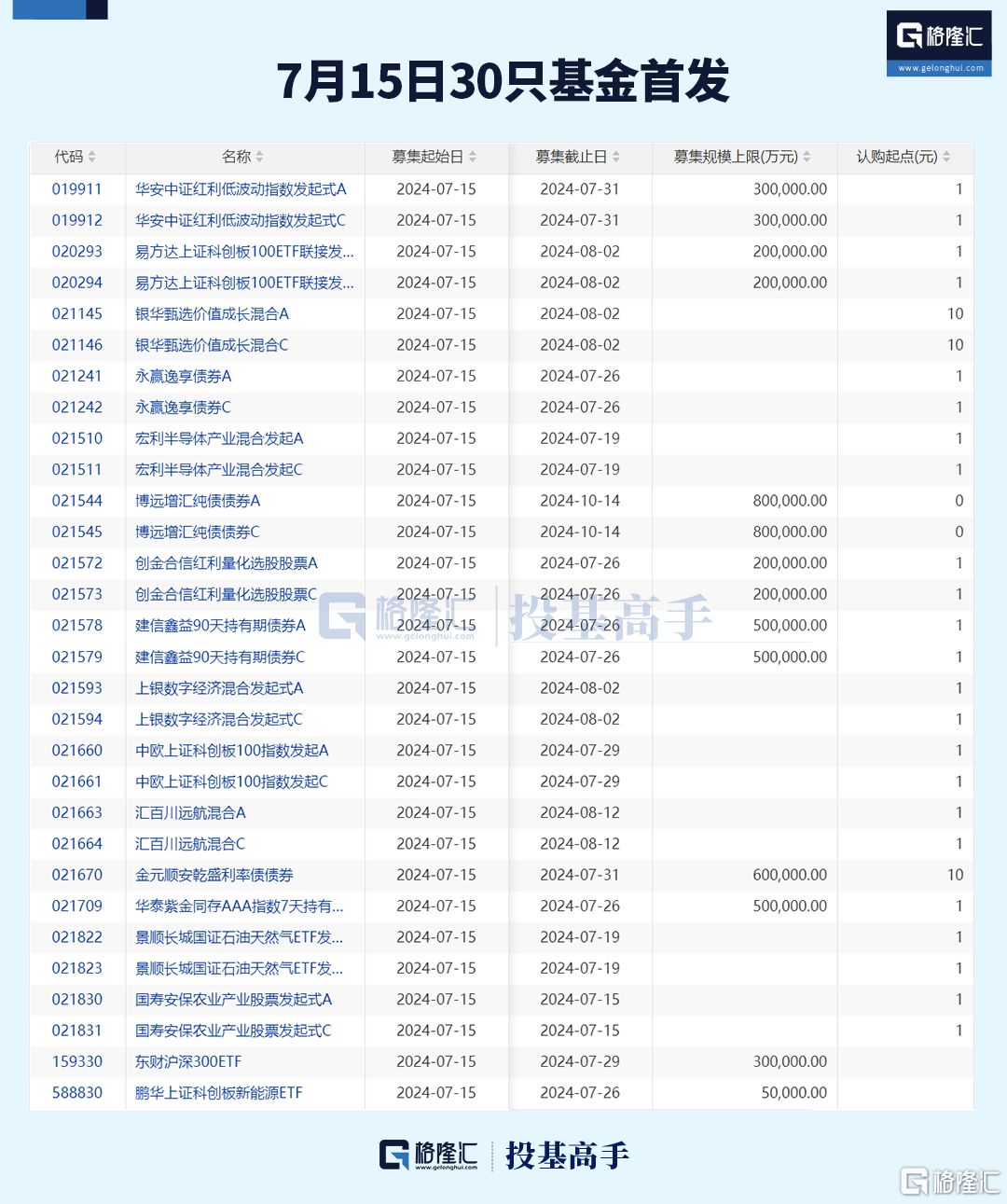Click 创金合信红利量化选股股票A
1007x1204 pixels.
click(227, 563)
